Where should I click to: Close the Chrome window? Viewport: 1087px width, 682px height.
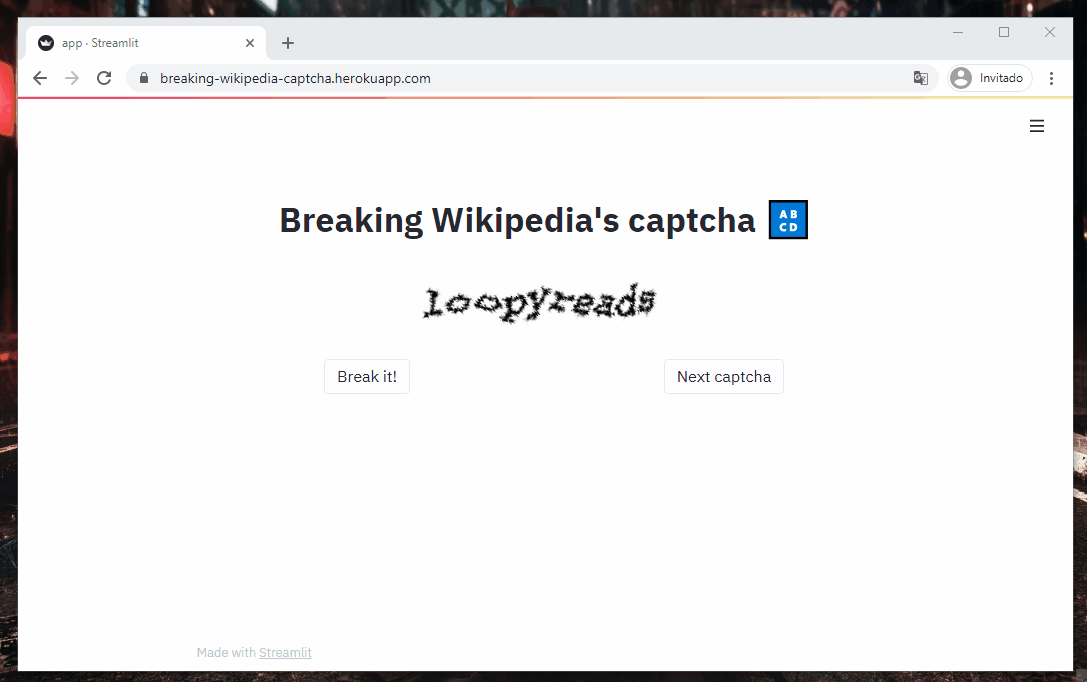coord(1050,32)
